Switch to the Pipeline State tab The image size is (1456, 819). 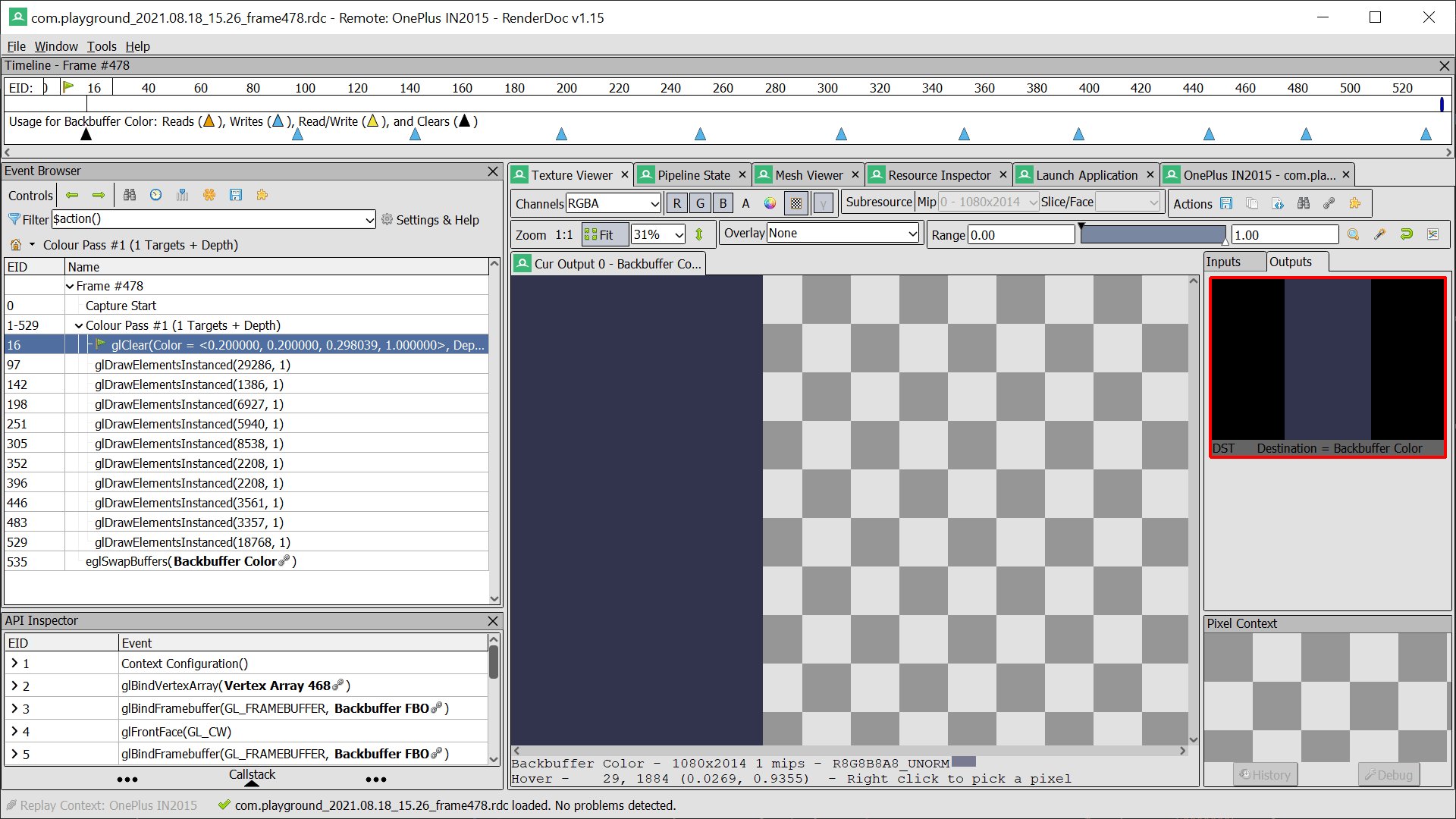point(692,175)
